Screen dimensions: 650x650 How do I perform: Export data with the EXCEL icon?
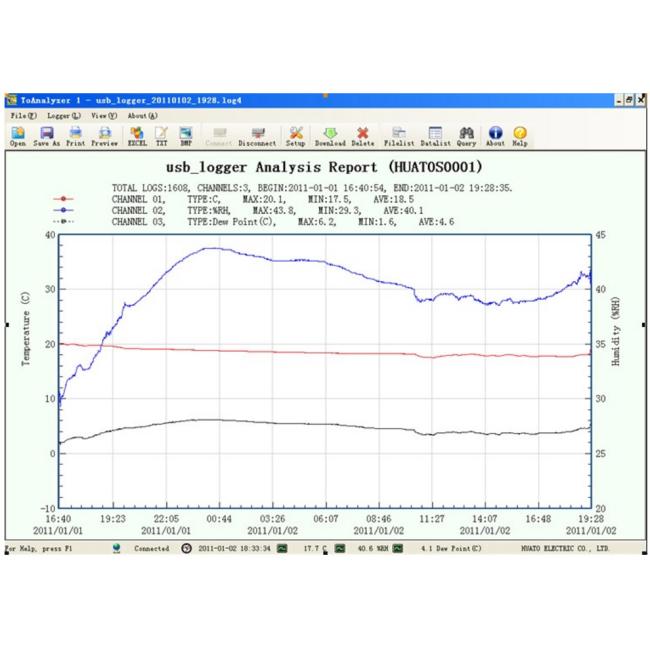(x=137, y=134)
